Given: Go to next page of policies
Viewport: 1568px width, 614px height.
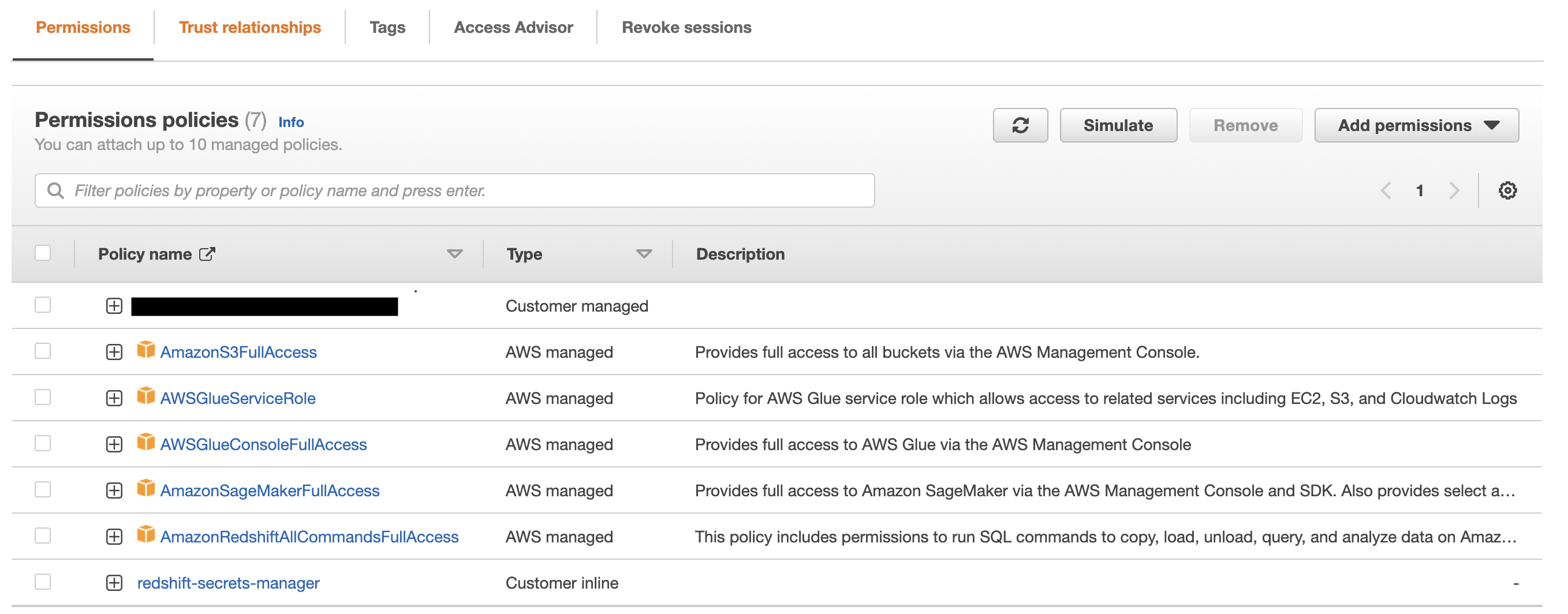Looking at the screenshot, I should click(x=1454, y=190).
